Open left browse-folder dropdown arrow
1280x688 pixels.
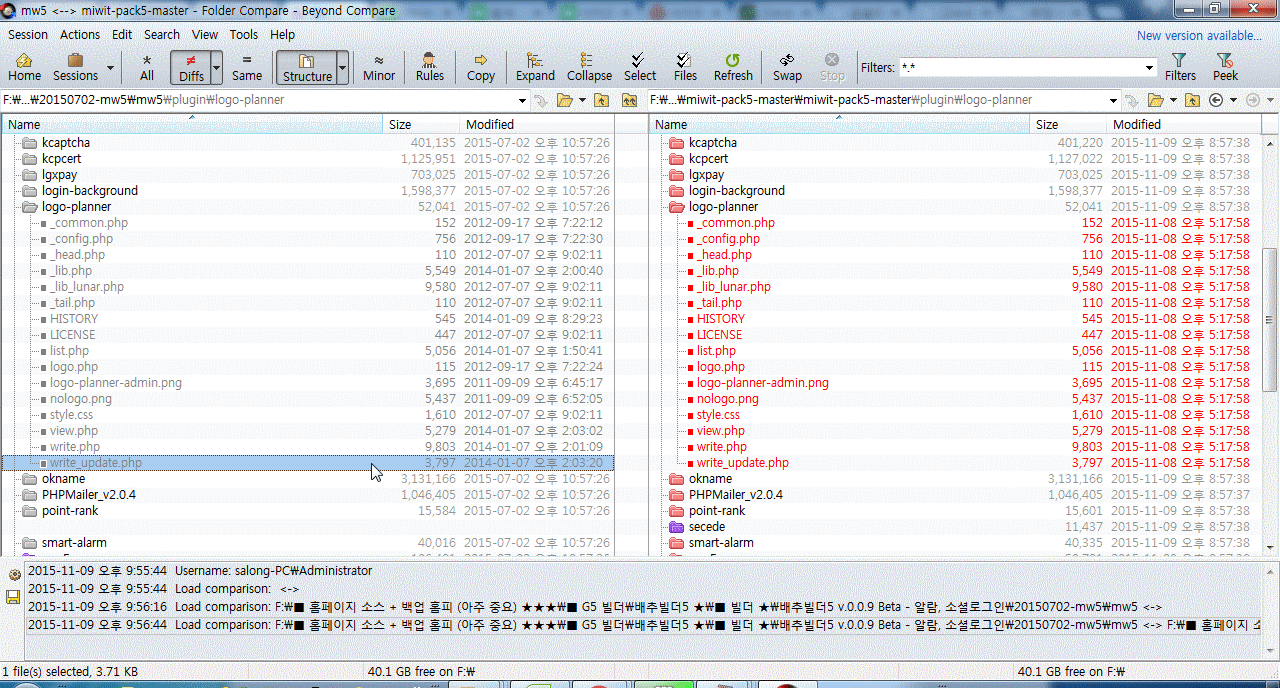pyautogui.click(x=581, y=100)
